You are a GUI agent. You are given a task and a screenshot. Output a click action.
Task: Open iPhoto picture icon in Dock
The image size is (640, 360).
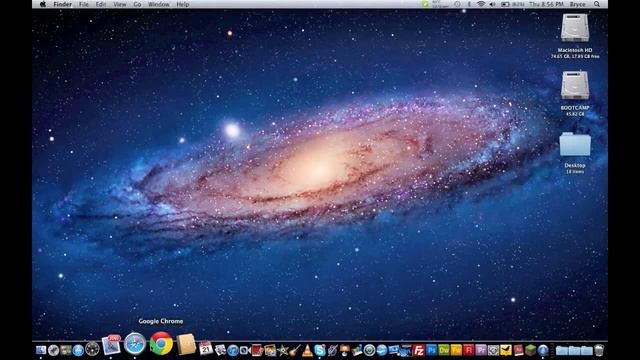tap(270, 350)
